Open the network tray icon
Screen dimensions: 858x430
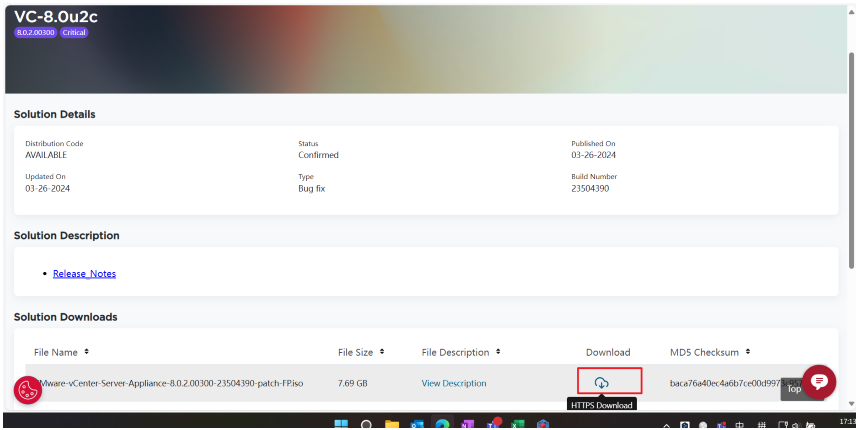coord(783,426)
